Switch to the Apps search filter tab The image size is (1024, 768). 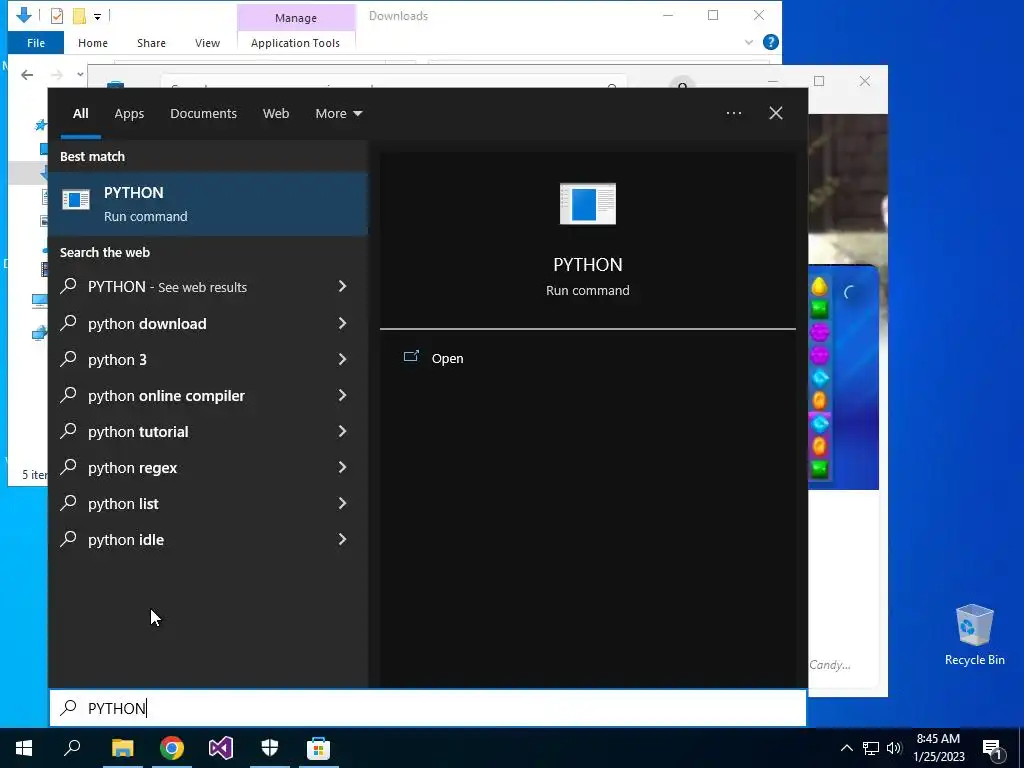coord(129,114)
